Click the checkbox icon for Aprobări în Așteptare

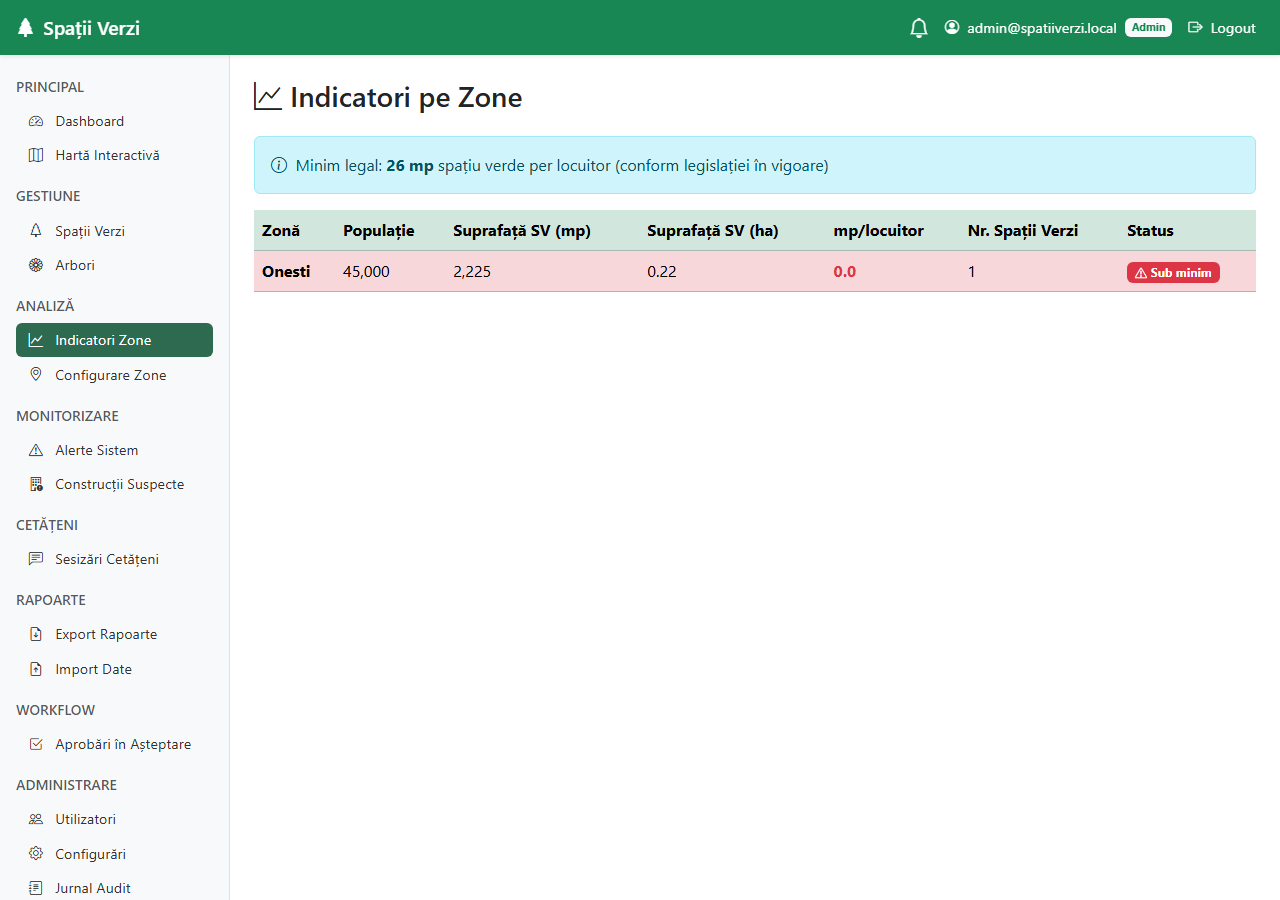point(36,744)
